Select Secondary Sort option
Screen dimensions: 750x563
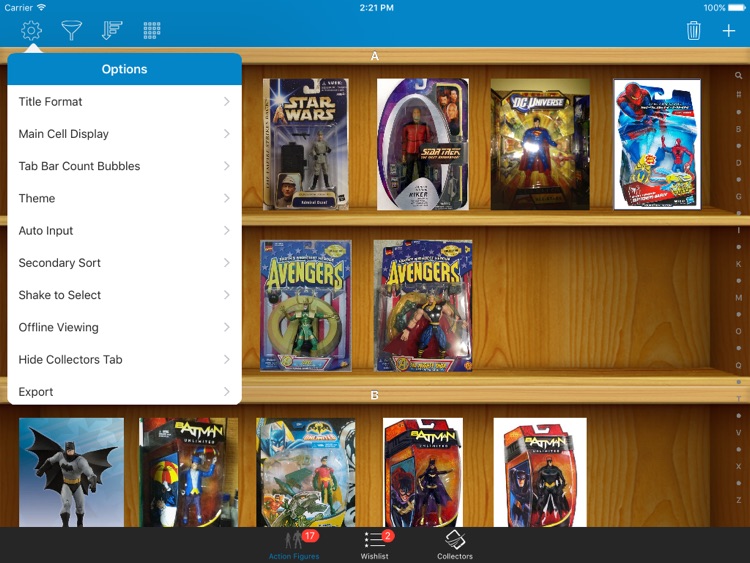click(124, 263)
